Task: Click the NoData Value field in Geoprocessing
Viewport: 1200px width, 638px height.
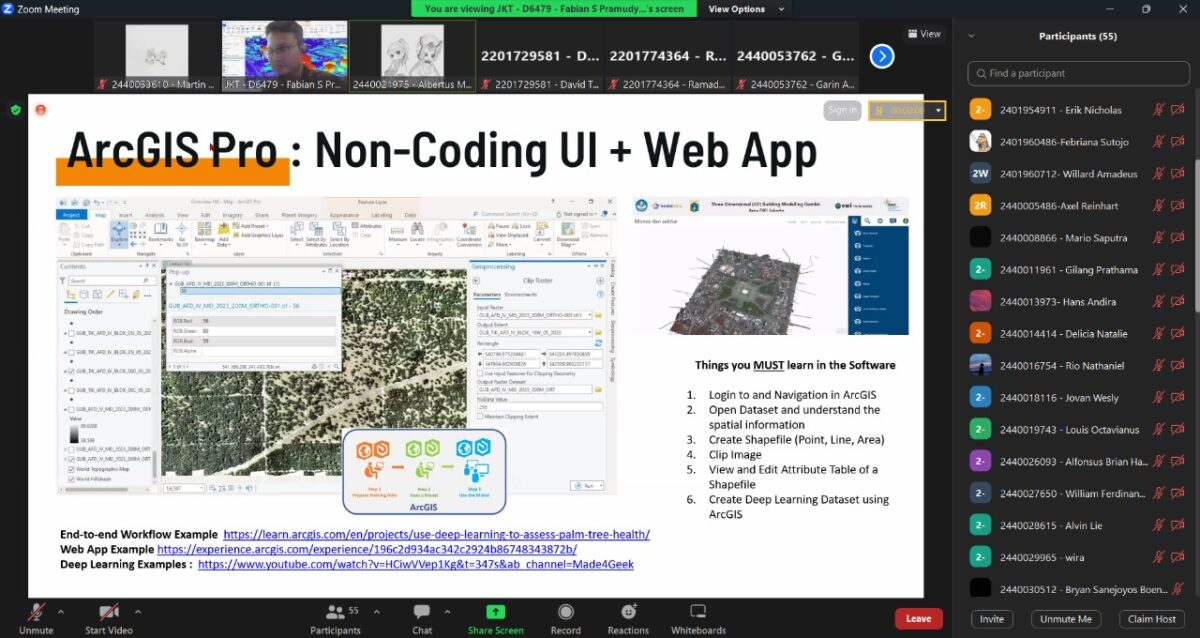Action: [x=540, y=407]
